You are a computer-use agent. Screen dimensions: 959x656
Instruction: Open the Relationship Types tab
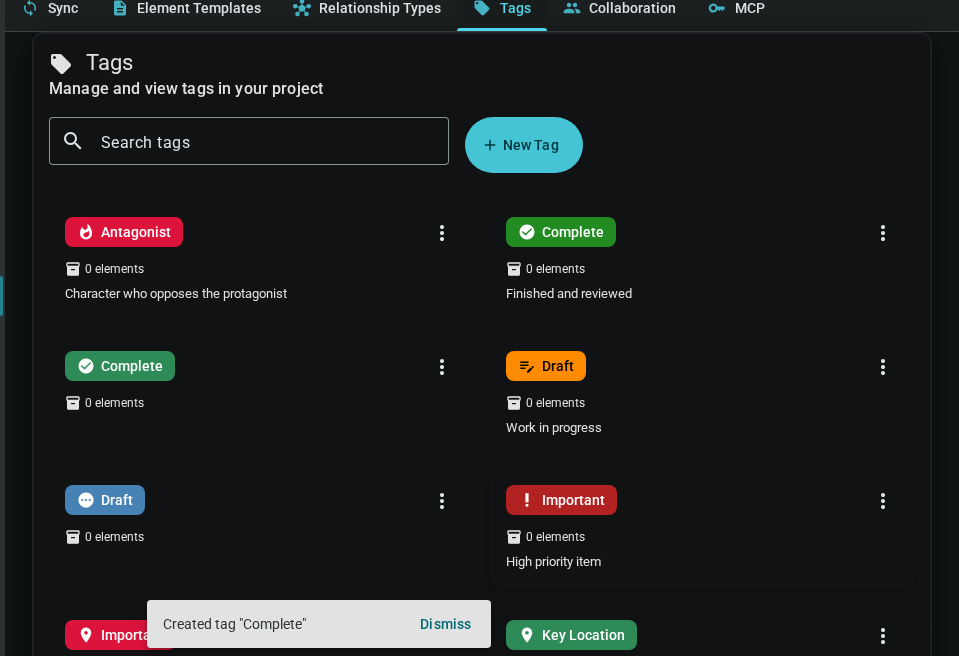point(367,9)
